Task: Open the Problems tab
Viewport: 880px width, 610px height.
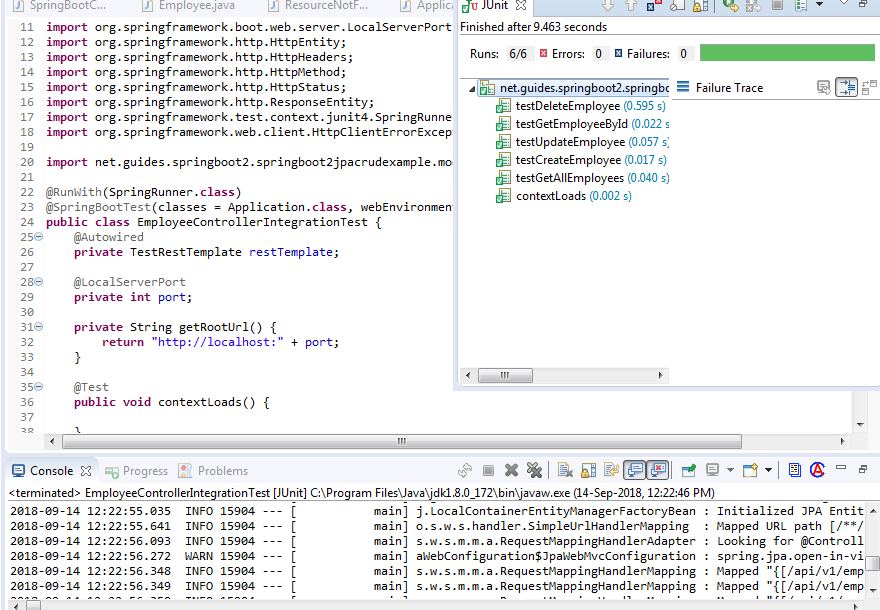Action: (x=225, y=470)
